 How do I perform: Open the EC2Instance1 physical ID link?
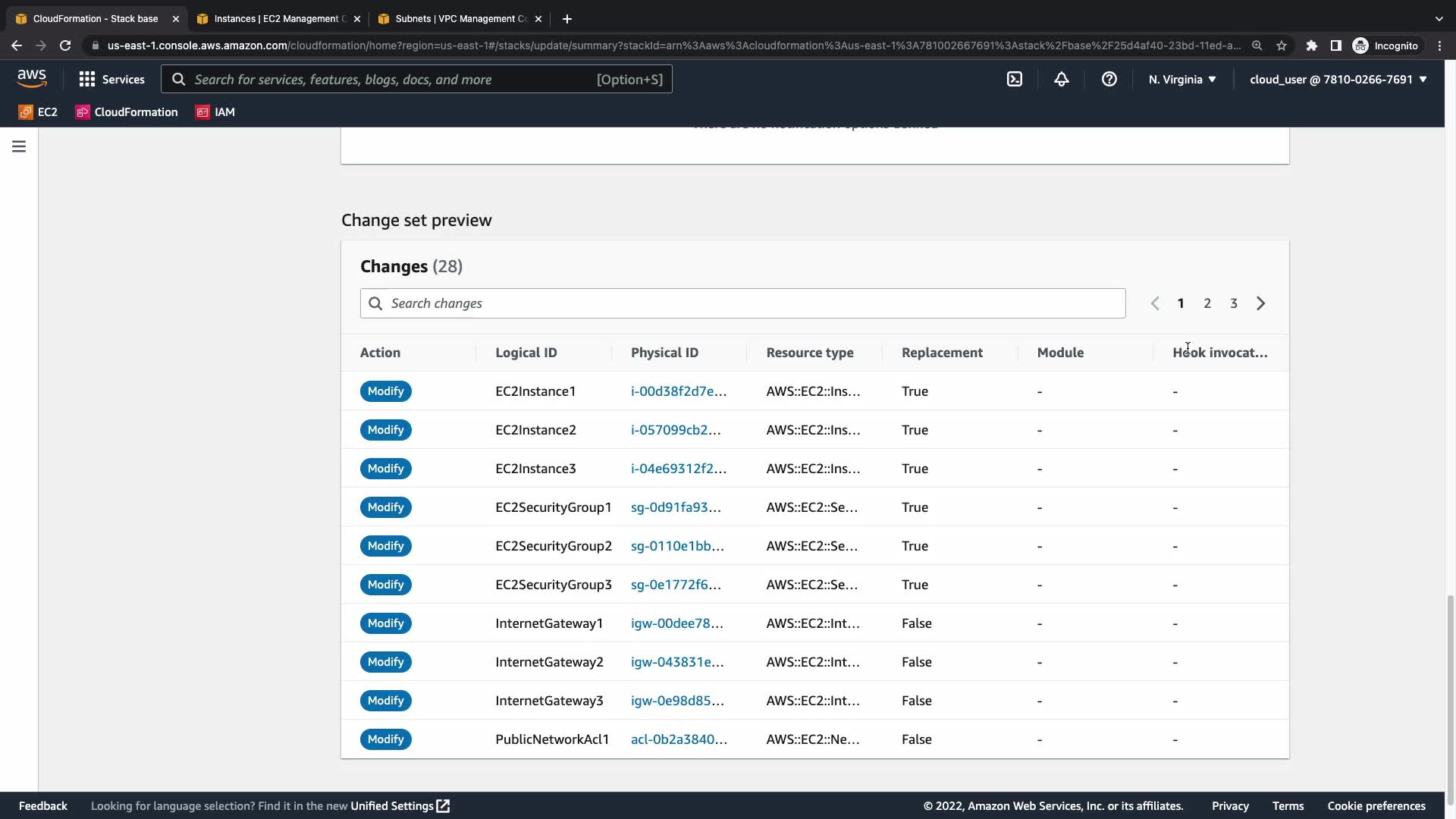point(678,391)
